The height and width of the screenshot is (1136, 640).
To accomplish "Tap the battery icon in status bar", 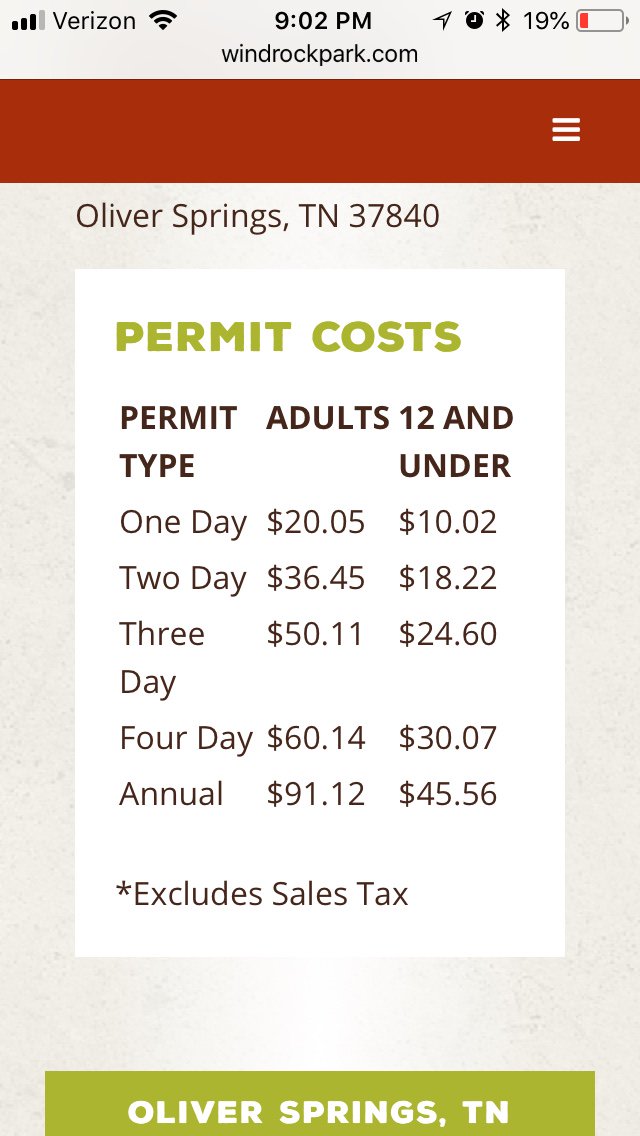I will [x=600, y=20].
